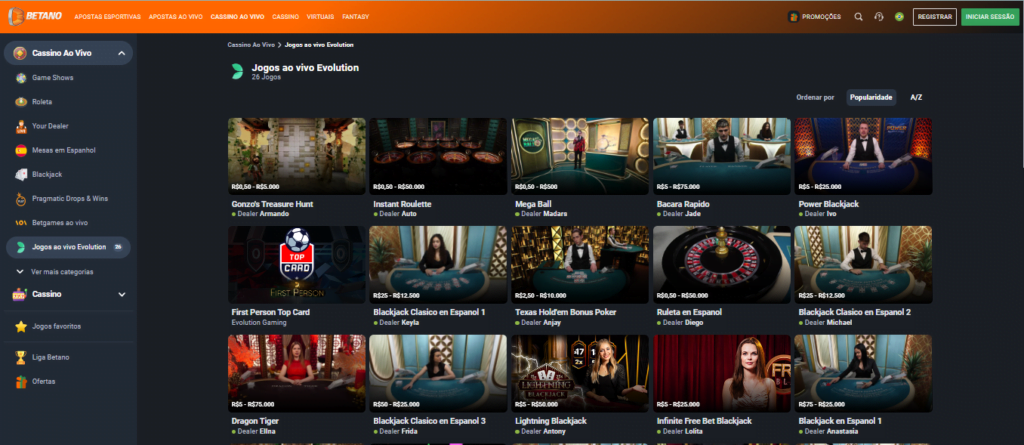Click the Promoções link
The width and height of the screenshot is (1024, 445).
(x=821, y=17)
